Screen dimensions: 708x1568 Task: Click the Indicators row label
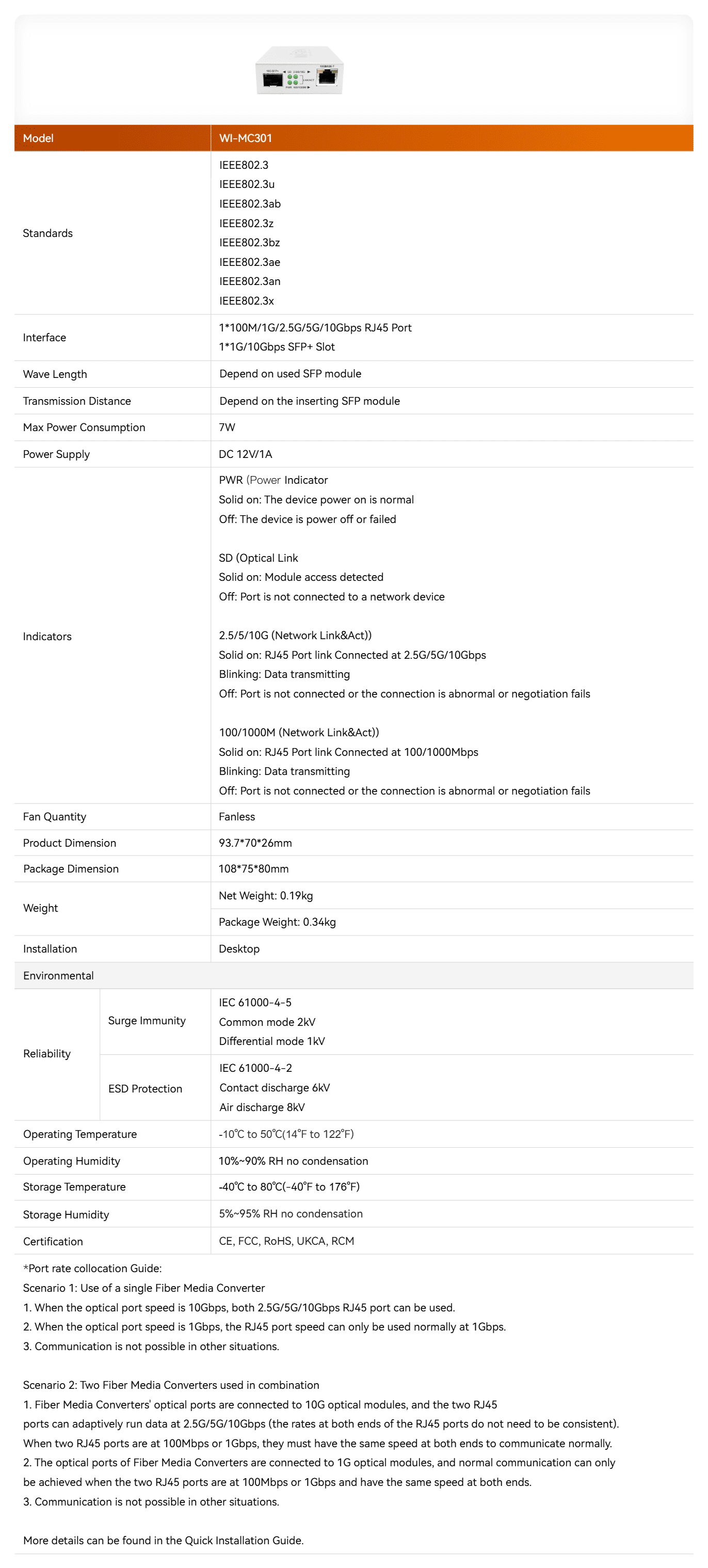(47, 636)
